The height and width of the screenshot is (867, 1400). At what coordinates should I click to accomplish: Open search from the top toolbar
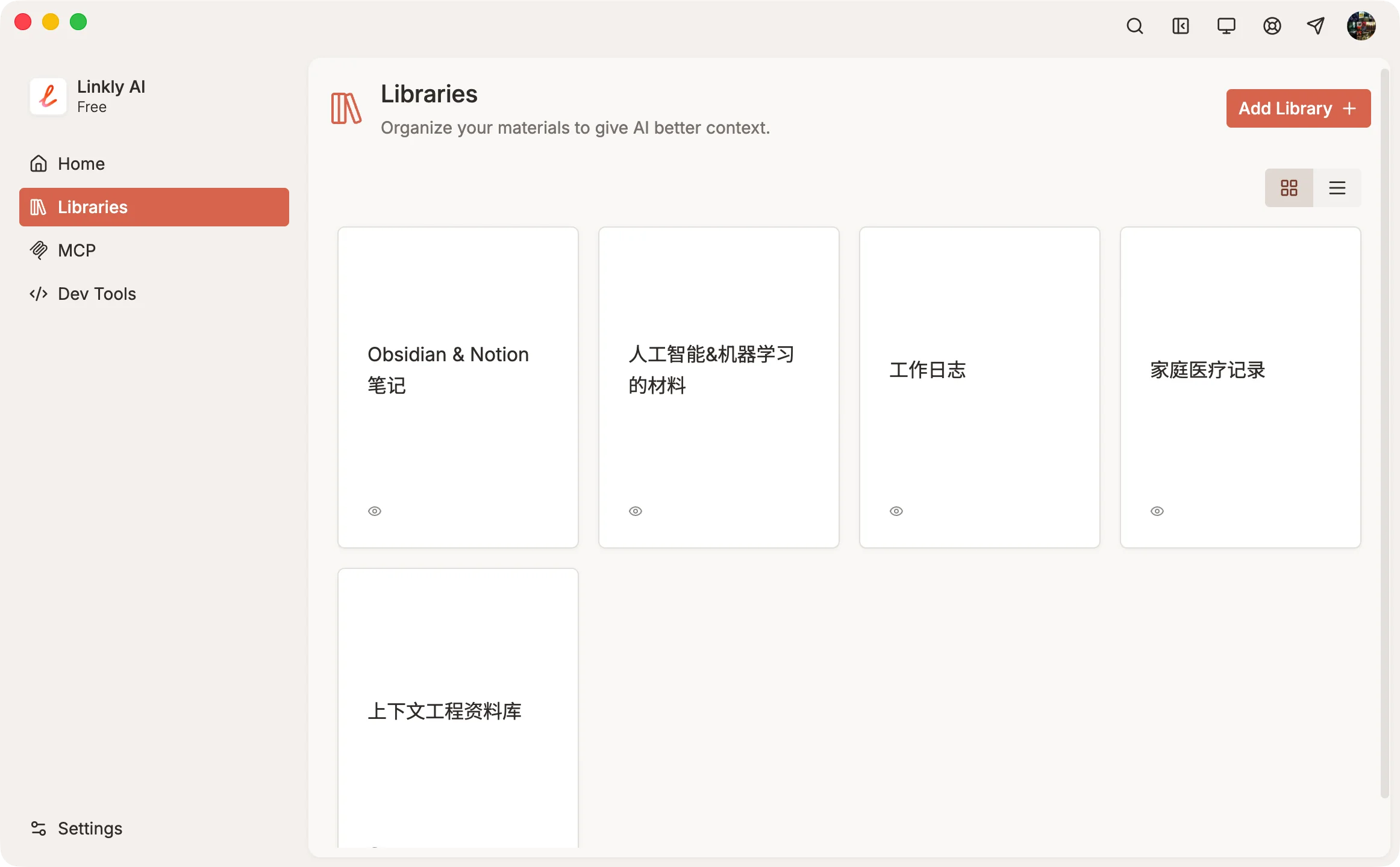coord(1135,26)
